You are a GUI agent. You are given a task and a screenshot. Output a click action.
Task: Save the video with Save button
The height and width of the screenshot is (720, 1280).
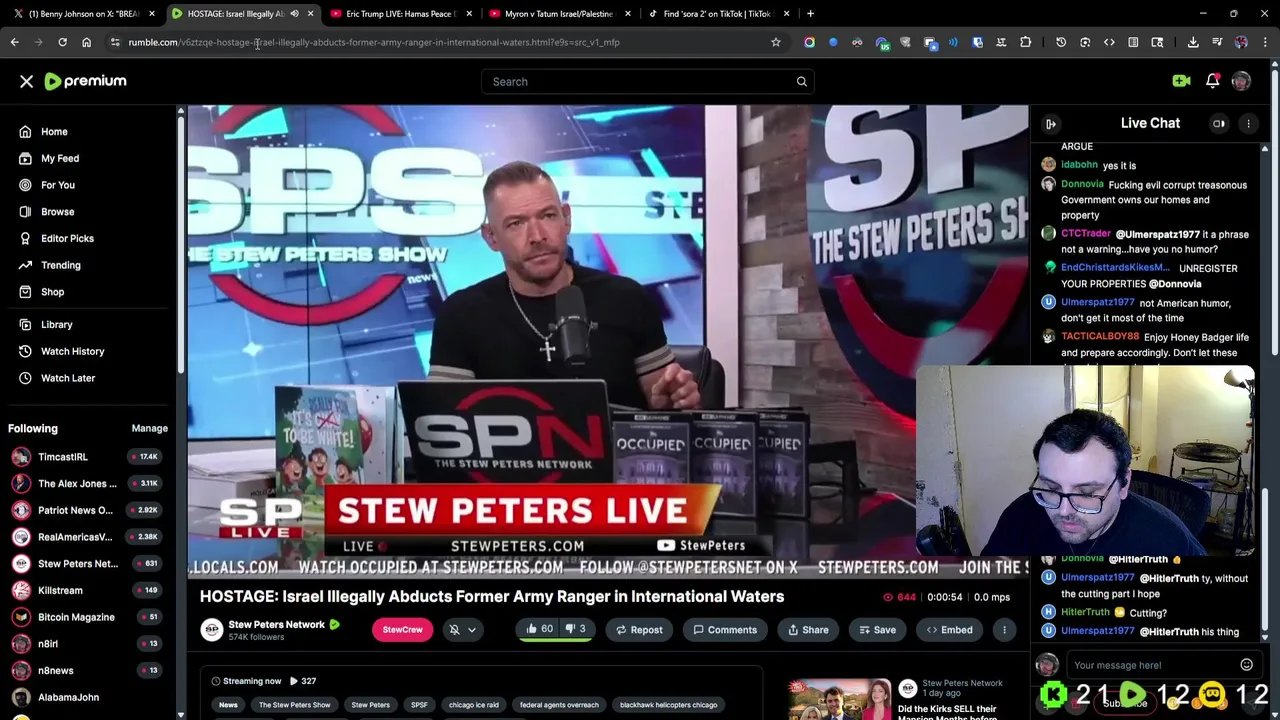tap(877, 630)
